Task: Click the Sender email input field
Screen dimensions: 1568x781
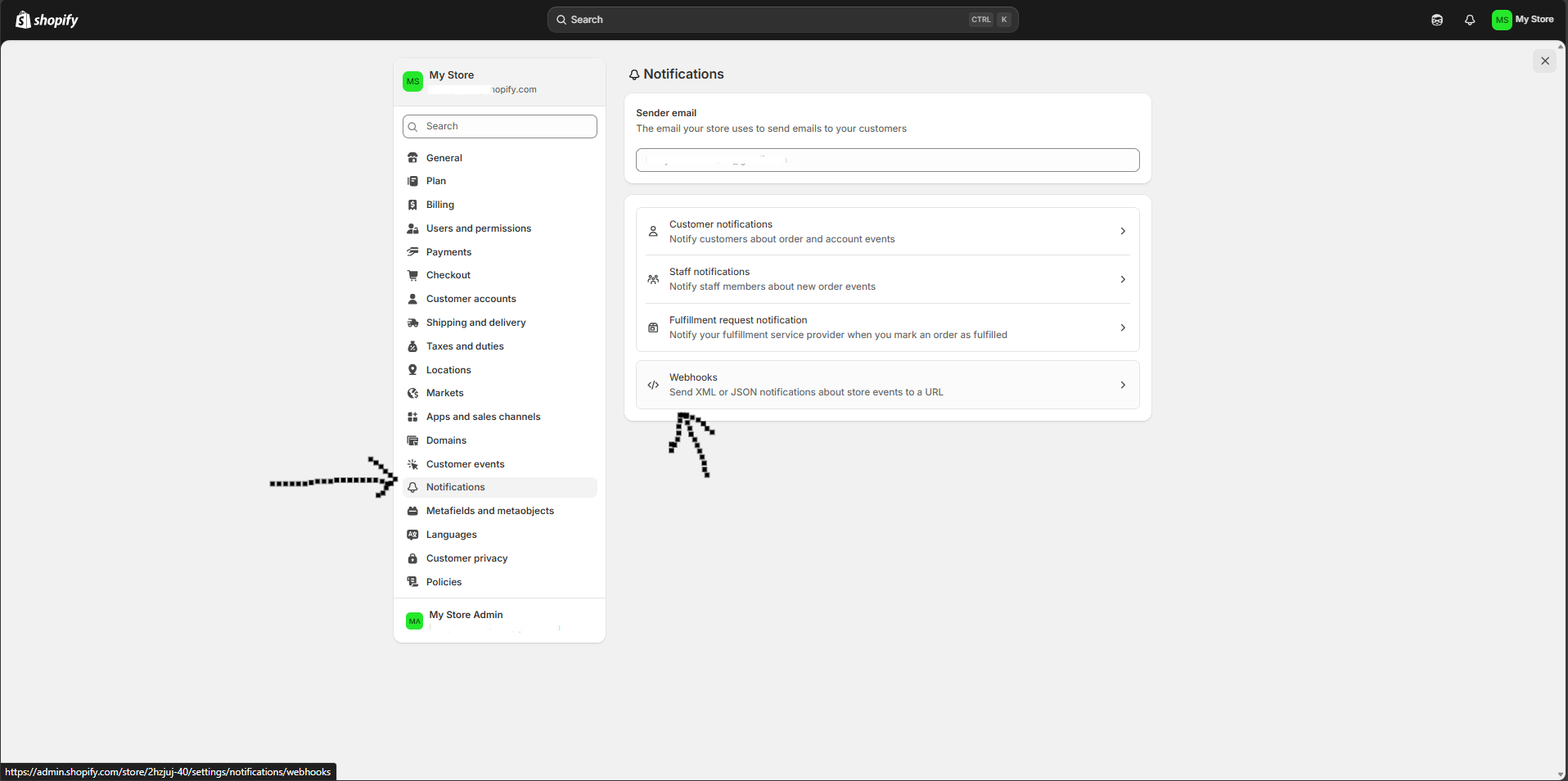Action: click(x=888, y=160)
